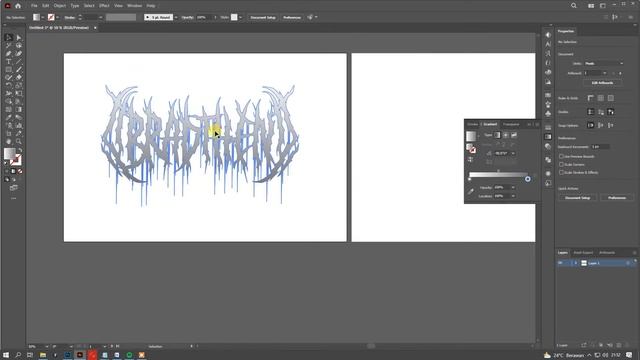Select the Type tool
This screenshot has height=360, width=640.
click(9, 62)
